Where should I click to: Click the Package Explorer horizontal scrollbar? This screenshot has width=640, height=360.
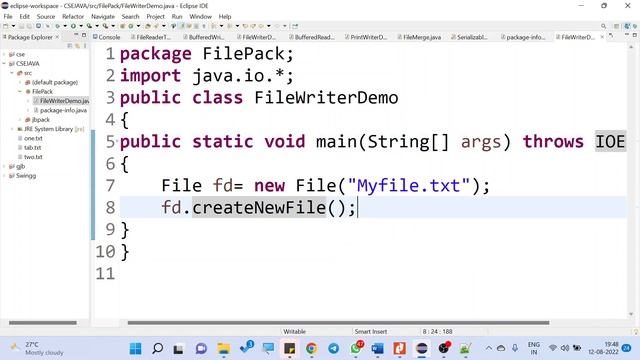[42, 322]
